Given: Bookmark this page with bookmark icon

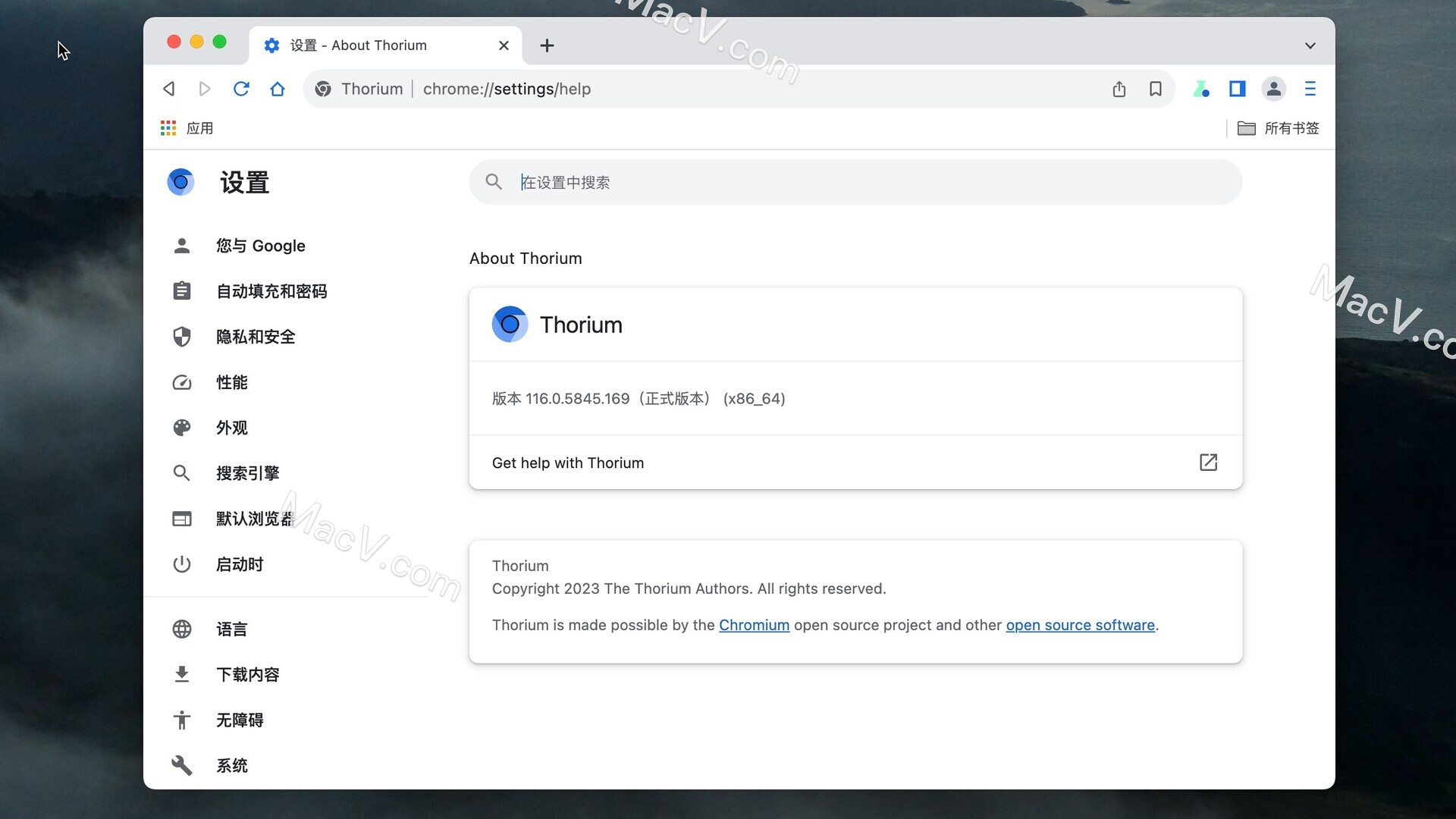Looking at the screenshot, I should click(x=1156, y=89).
